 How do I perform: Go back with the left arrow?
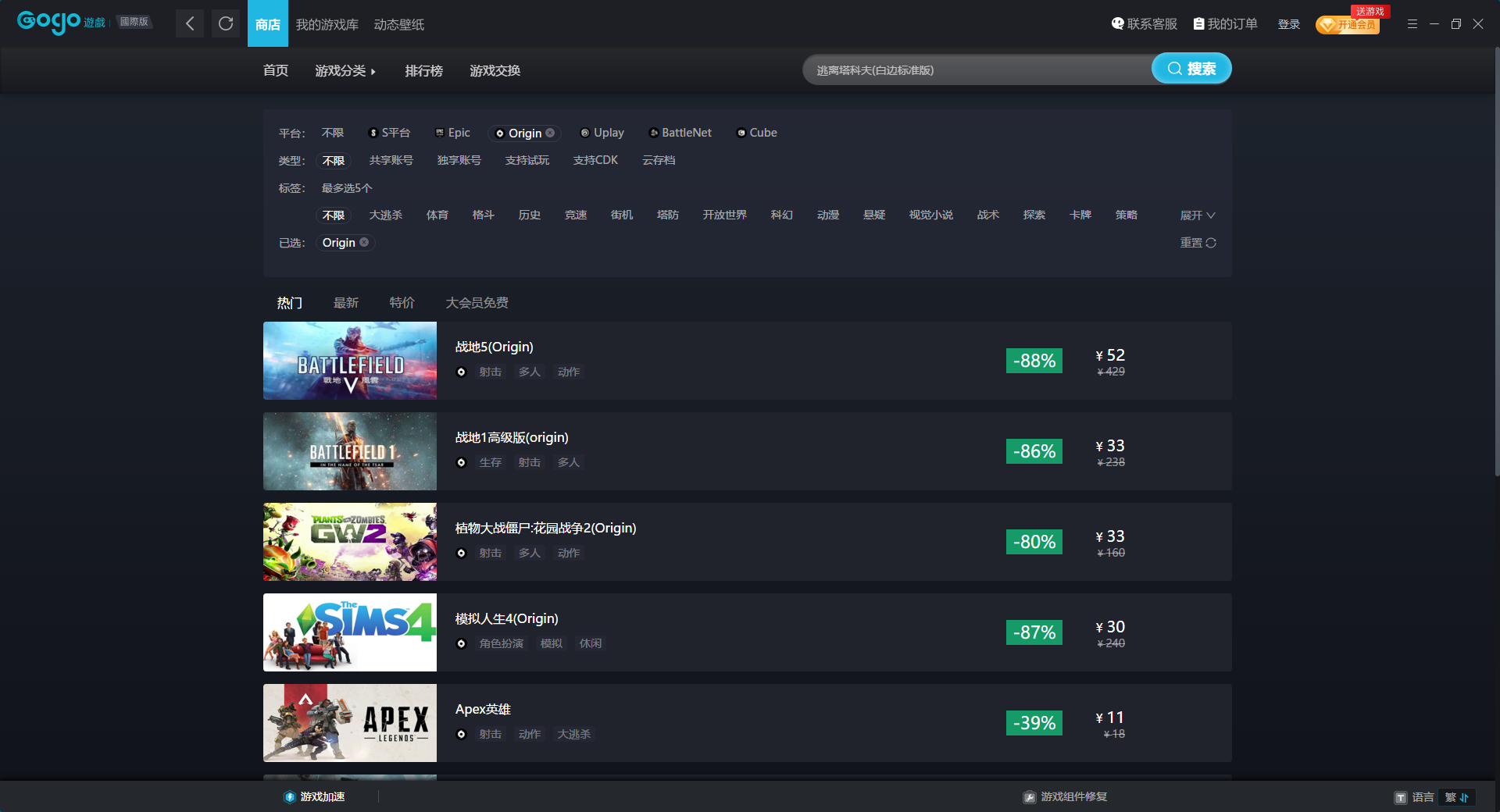tap(190, 23)
